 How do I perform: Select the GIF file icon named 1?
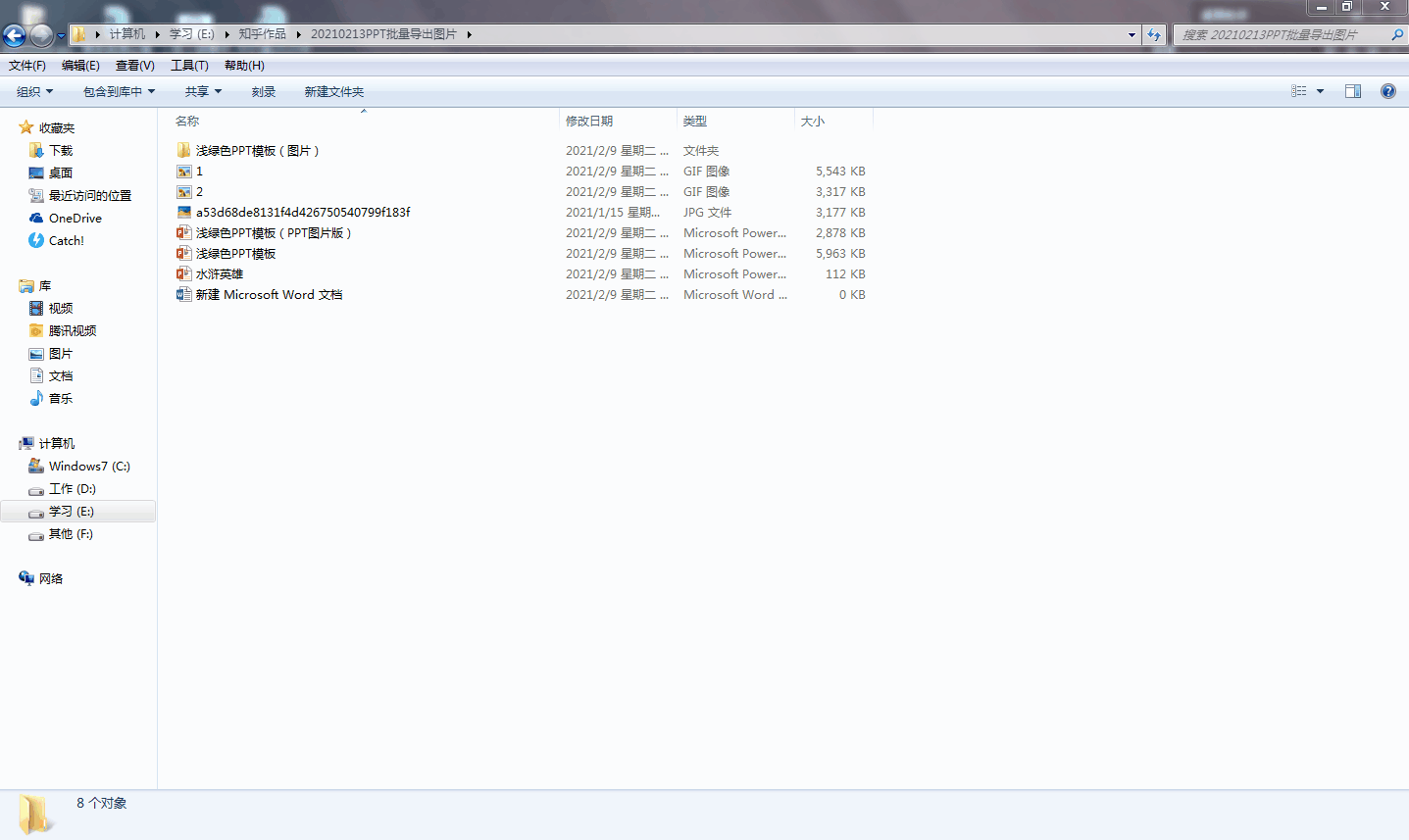click(183, 172)
